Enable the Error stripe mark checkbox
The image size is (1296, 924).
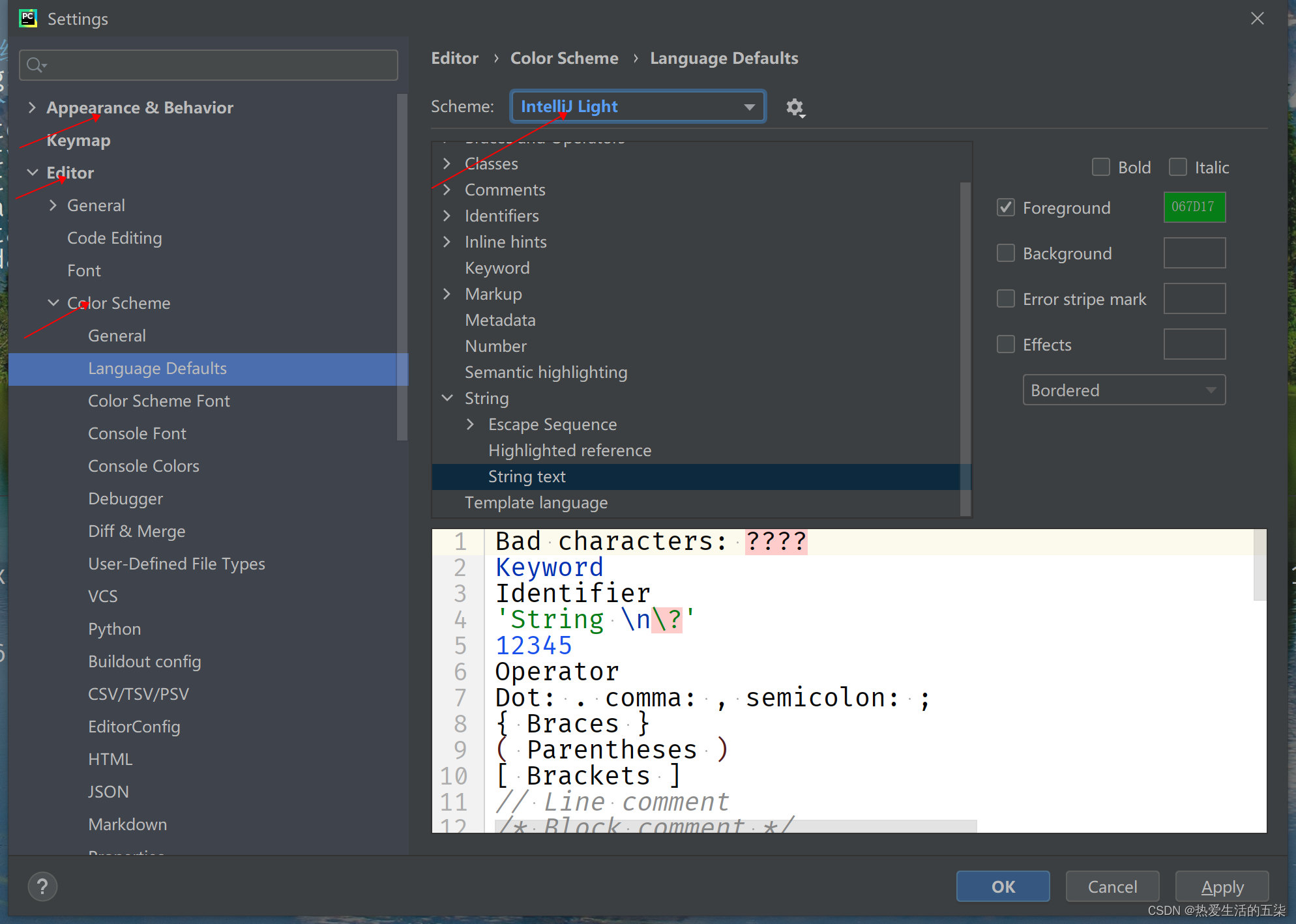click(1006, 299)
